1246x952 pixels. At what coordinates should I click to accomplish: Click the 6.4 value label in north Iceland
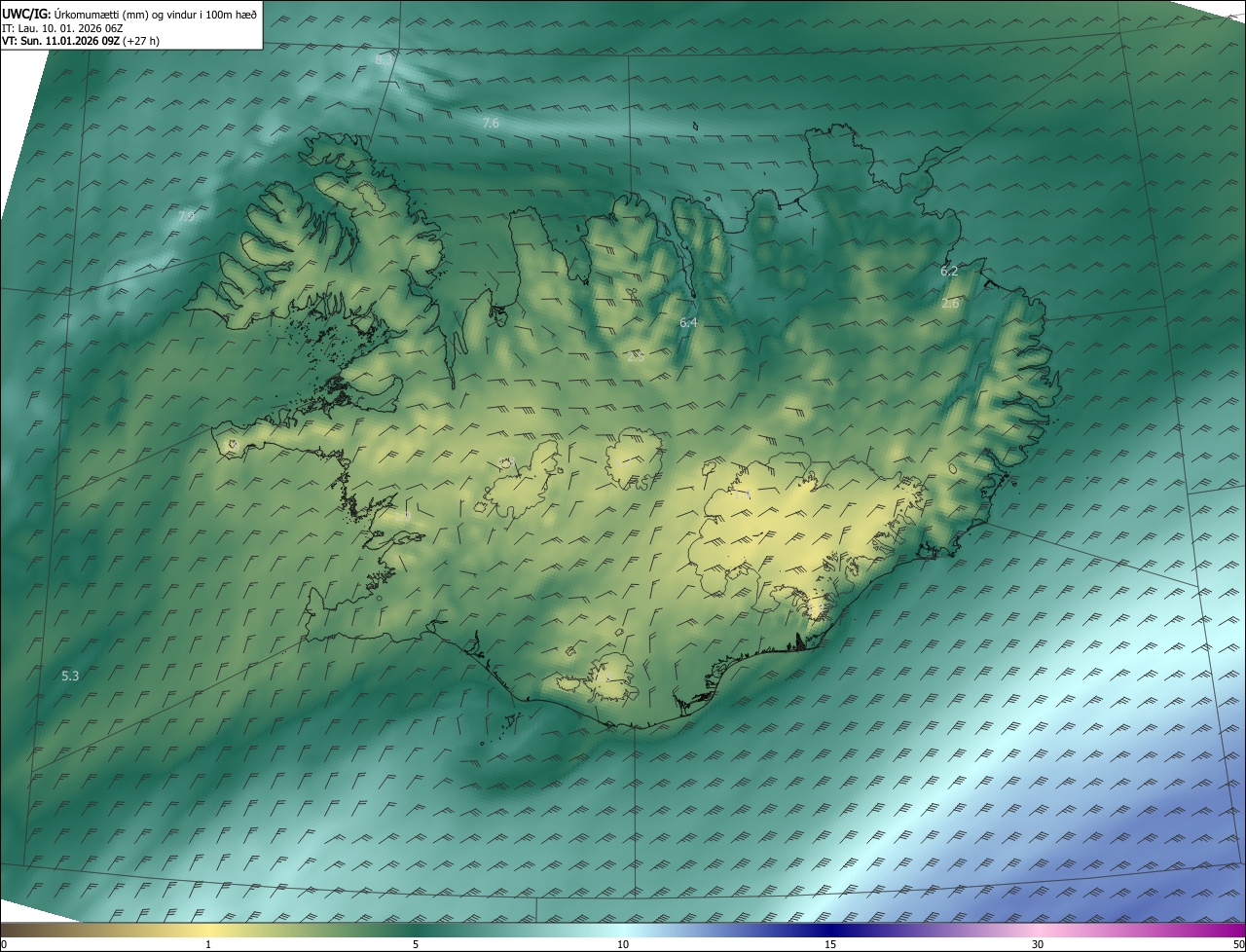[x=688, y=321]
